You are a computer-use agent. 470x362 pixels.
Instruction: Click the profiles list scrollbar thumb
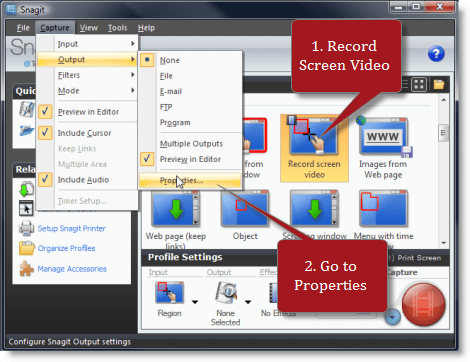(443, 133)
